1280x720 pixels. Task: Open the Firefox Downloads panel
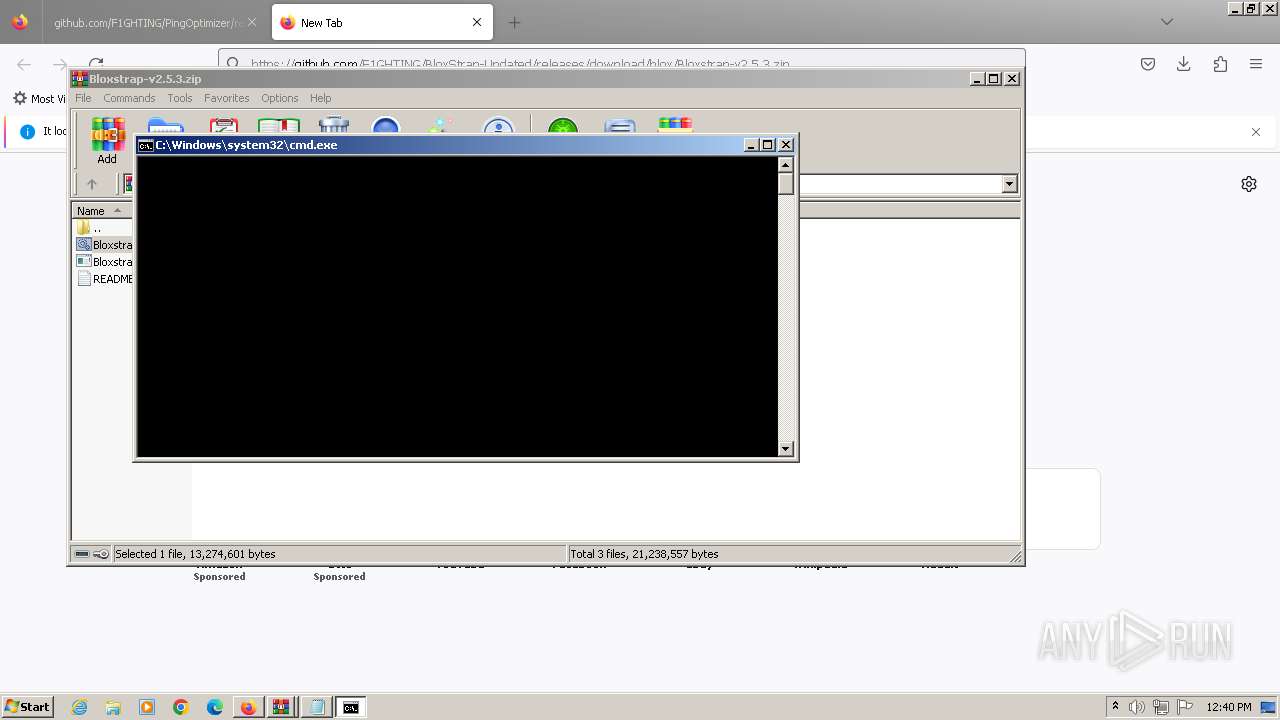point(1184,64)
